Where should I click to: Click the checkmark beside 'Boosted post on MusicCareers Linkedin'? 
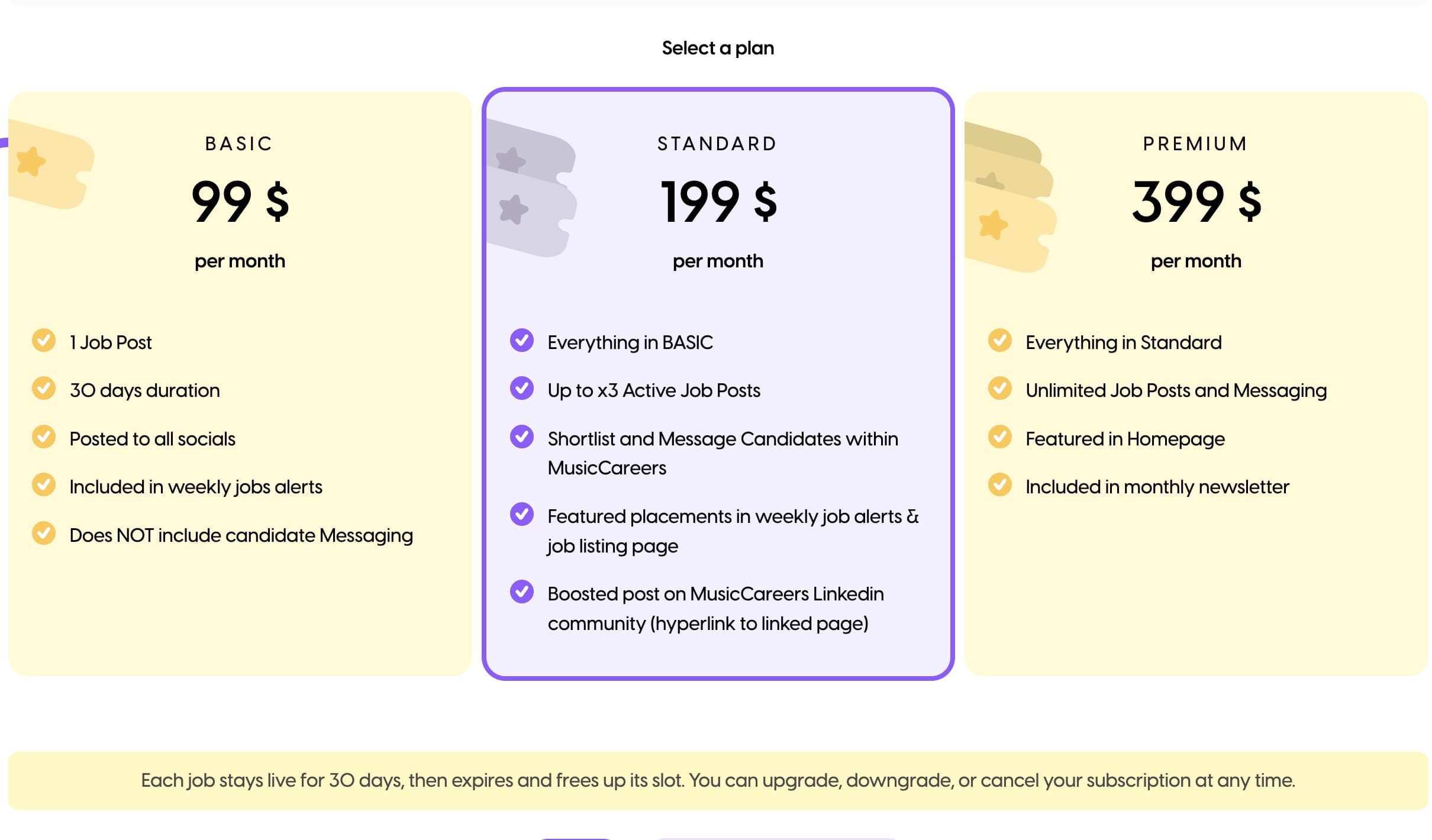521,593
